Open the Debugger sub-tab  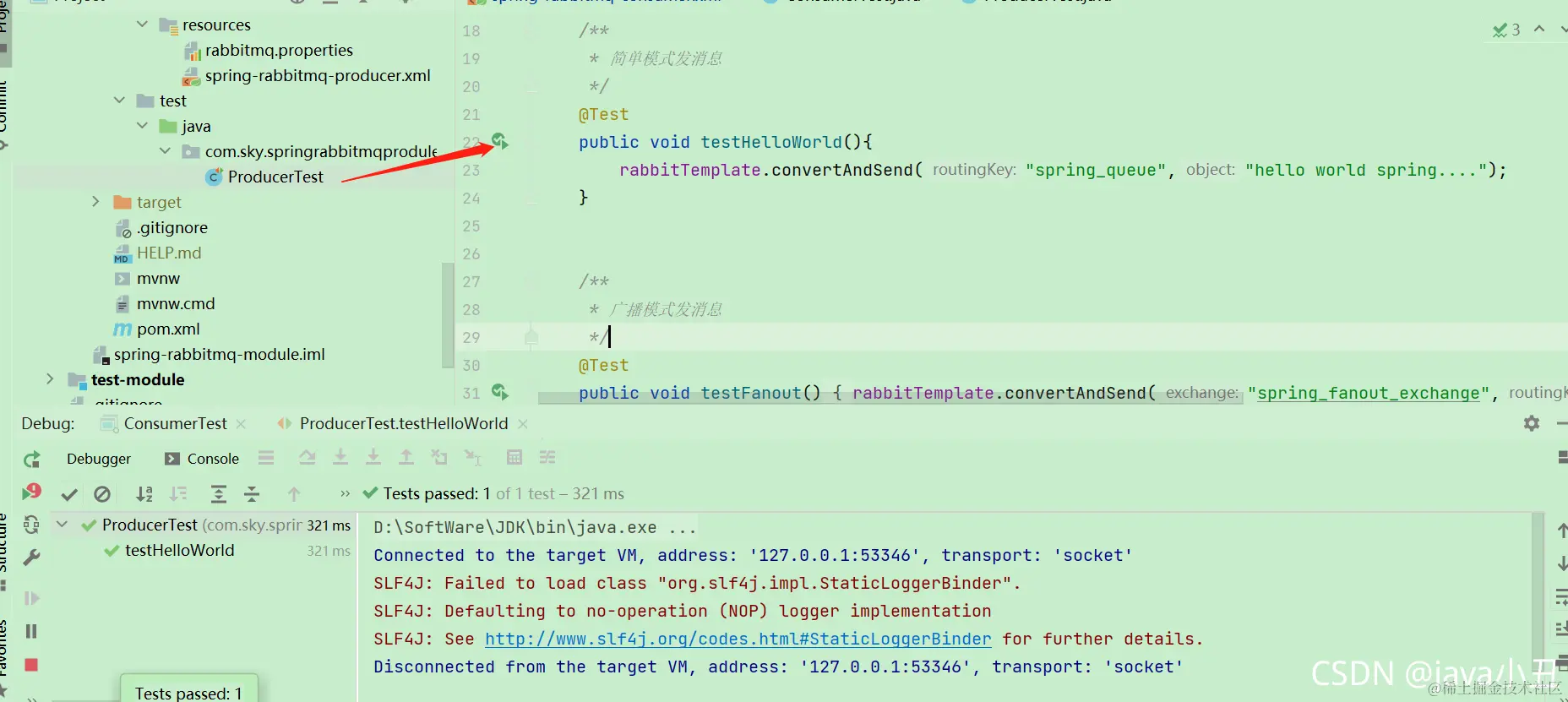click(99, 459)
